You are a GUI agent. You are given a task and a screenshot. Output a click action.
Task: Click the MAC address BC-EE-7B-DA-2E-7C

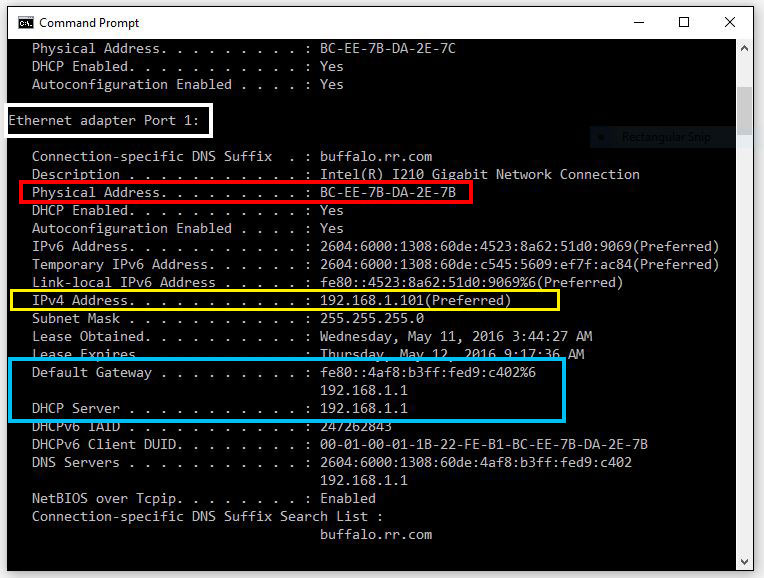pyautogui.click(x=387, y=48)
